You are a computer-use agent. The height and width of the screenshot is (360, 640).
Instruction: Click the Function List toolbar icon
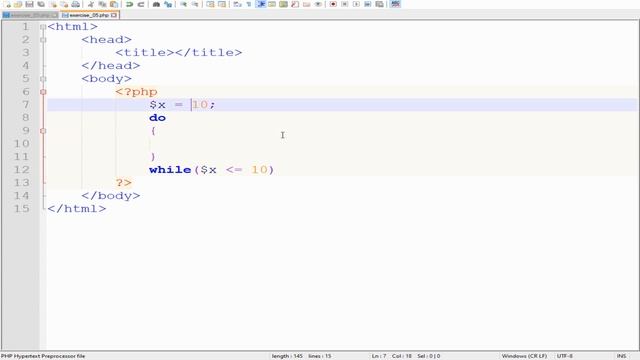pyautogui.click(x=295, y=4)
